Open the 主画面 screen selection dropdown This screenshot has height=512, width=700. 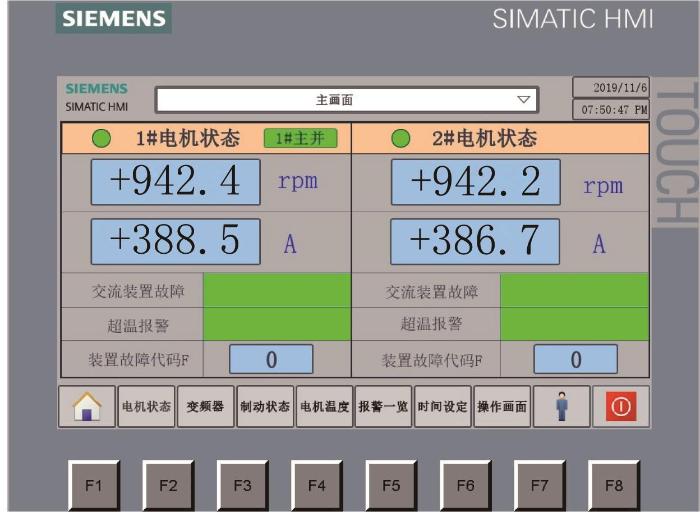tap(347, 100)
